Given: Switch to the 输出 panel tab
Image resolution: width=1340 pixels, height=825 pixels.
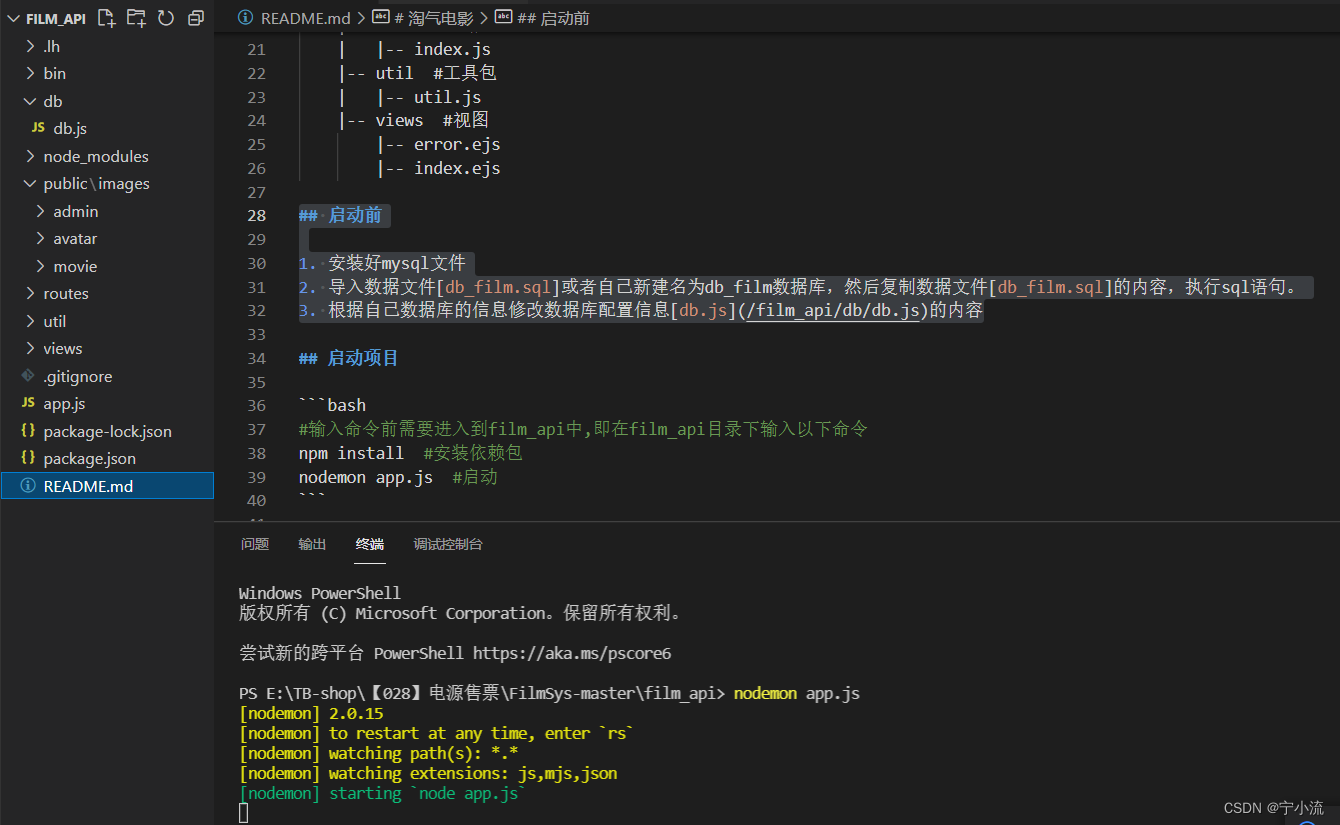Looking at the screenshot, I should [312, 544].
